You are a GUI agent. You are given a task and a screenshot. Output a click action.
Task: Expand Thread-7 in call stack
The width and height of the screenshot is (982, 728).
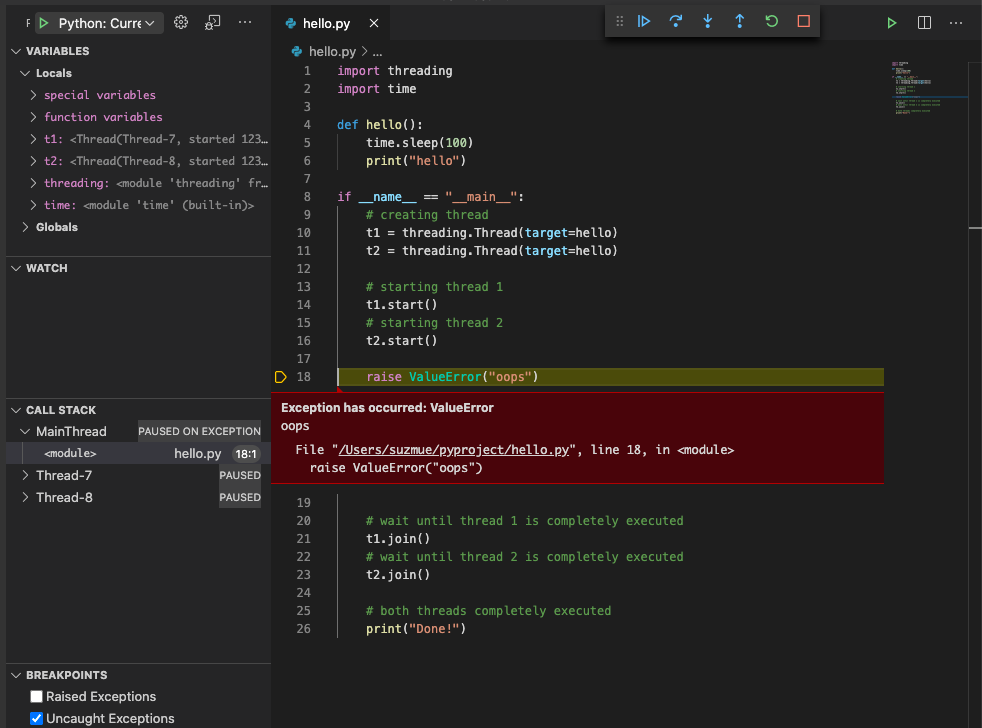pos(25,476)
